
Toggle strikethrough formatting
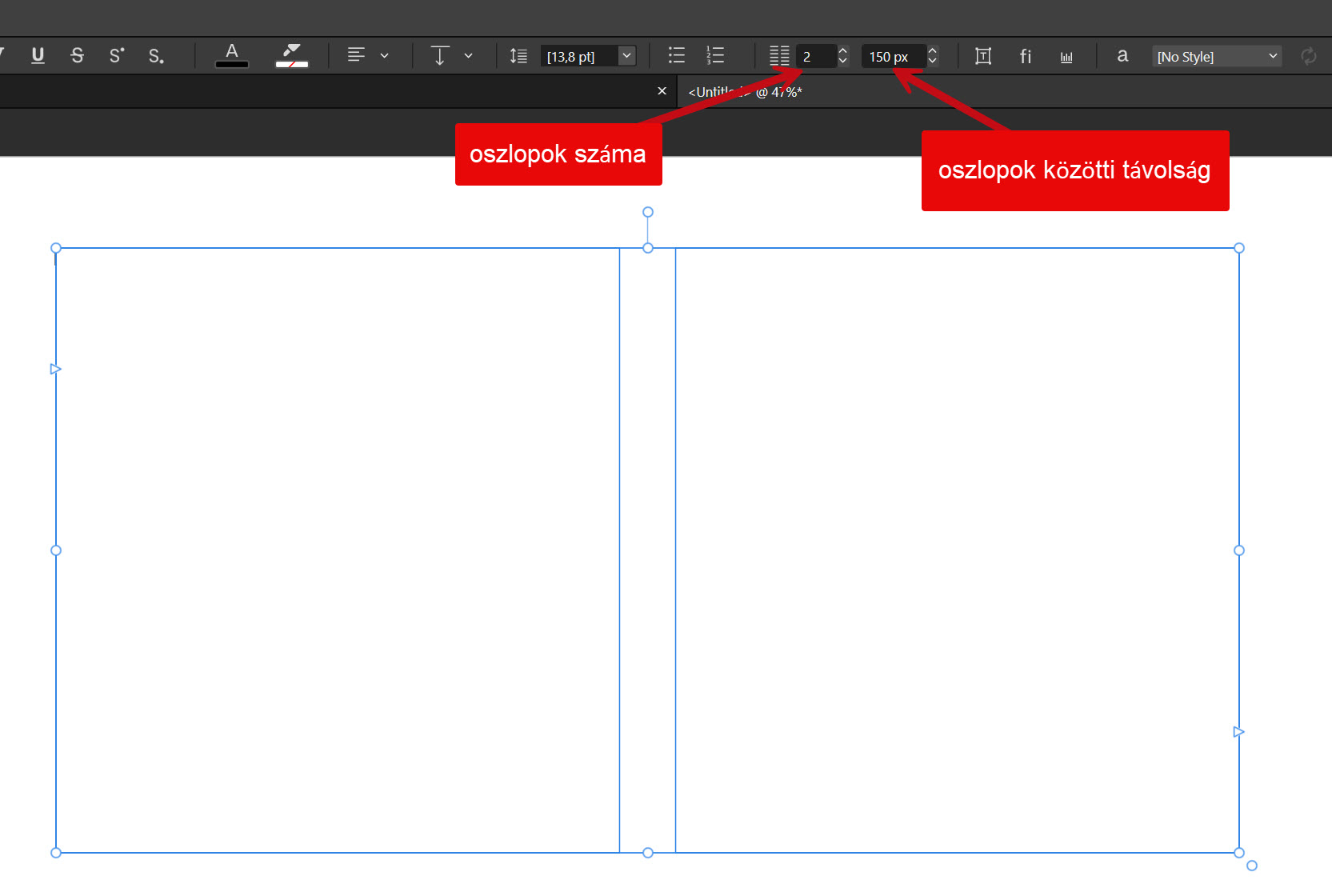click(x=77, y=56)
